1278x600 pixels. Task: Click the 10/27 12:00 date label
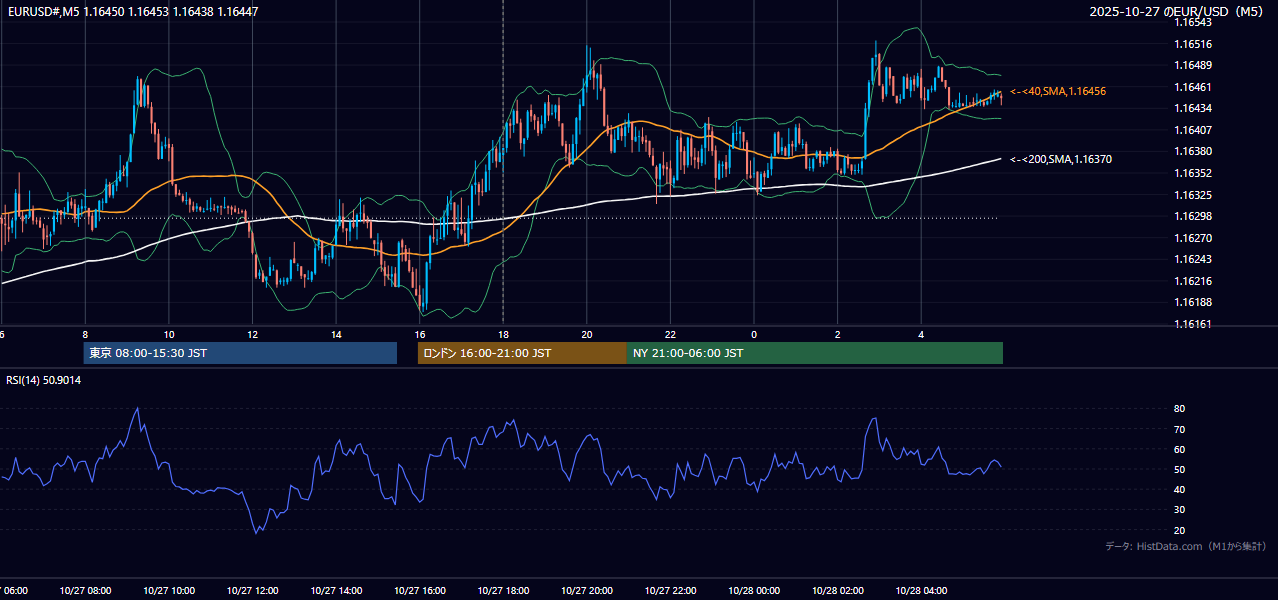click(x=252, y=591)
